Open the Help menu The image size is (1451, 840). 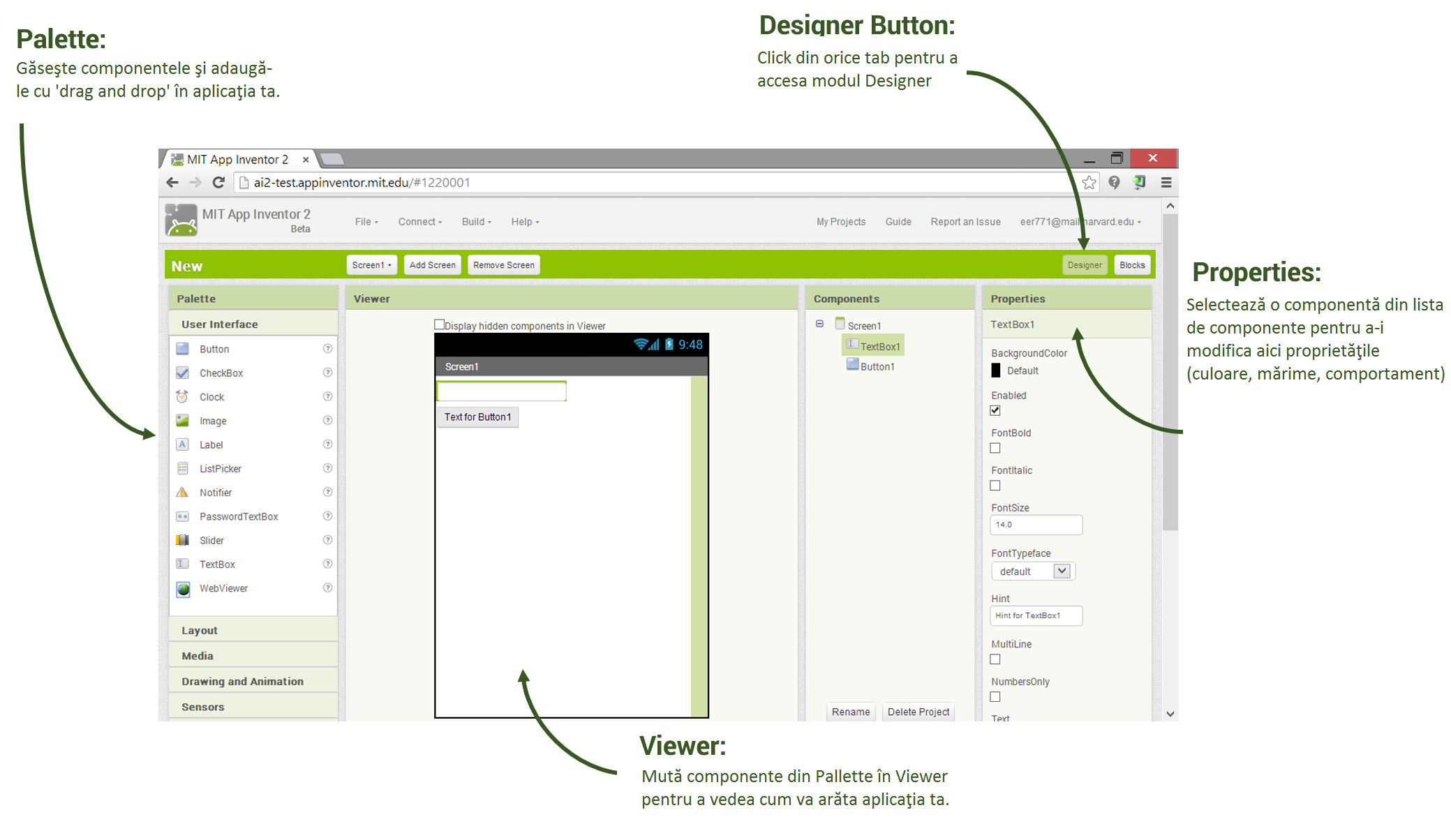(525, 222)
